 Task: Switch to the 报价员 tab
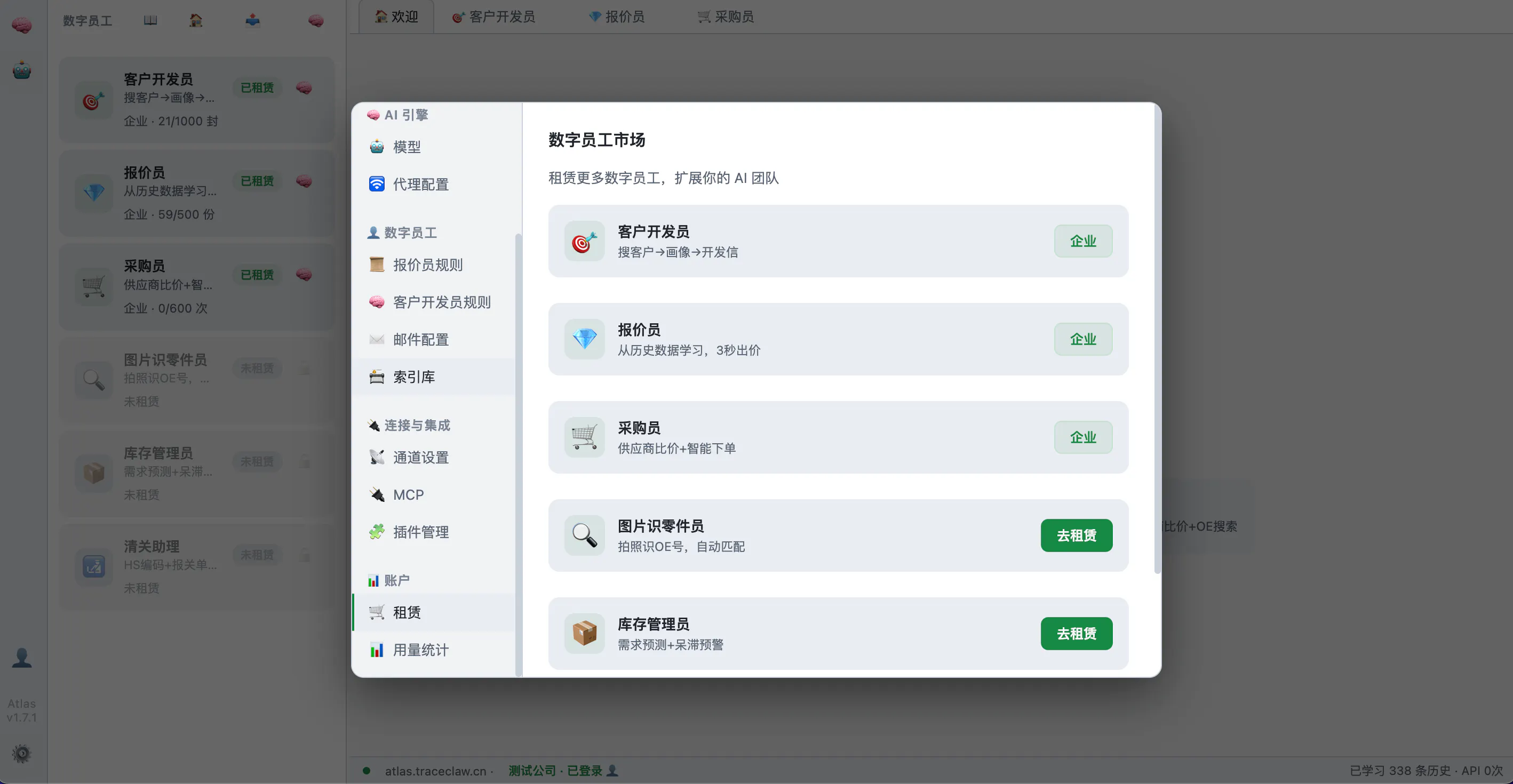[616, 17]
